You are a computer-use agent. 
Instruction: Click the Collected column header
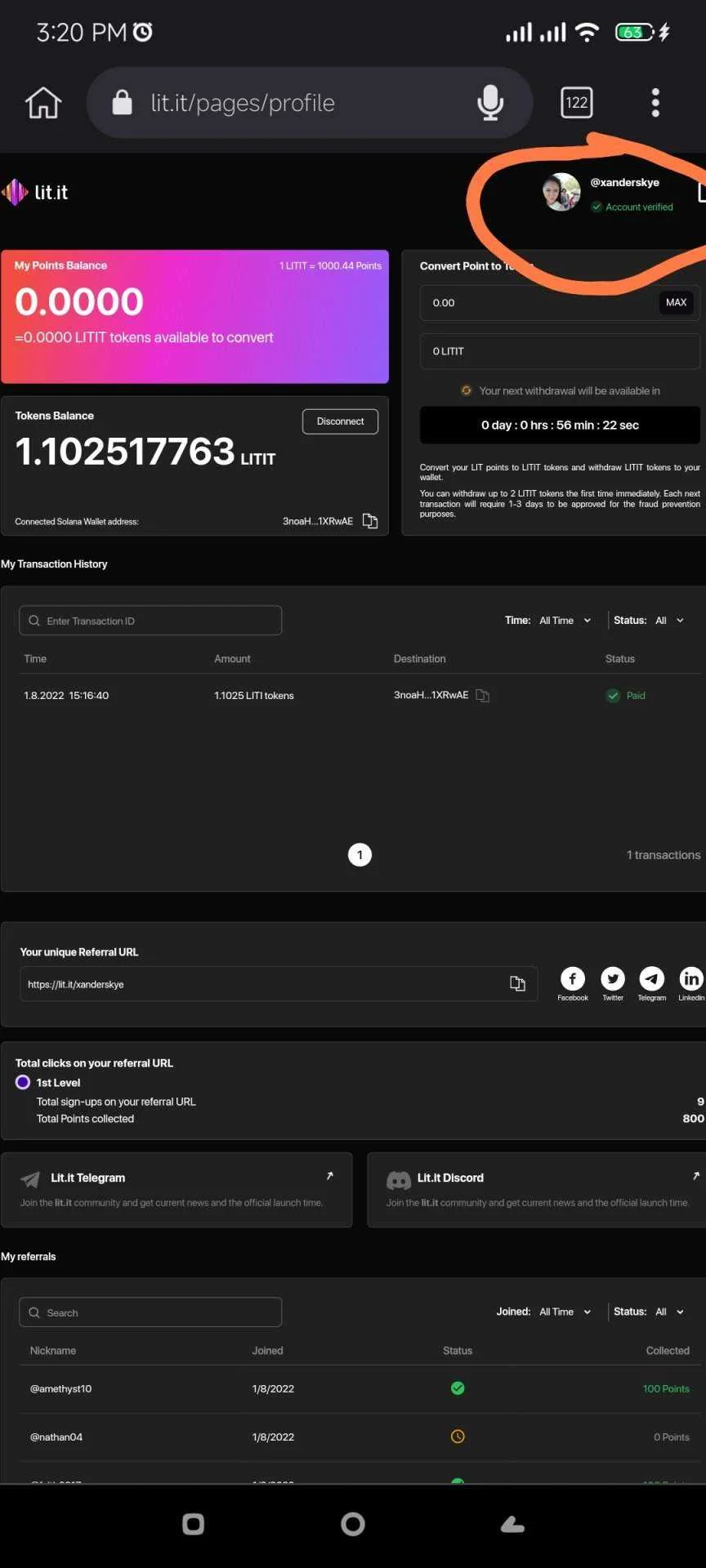(x=668, y=1351)
